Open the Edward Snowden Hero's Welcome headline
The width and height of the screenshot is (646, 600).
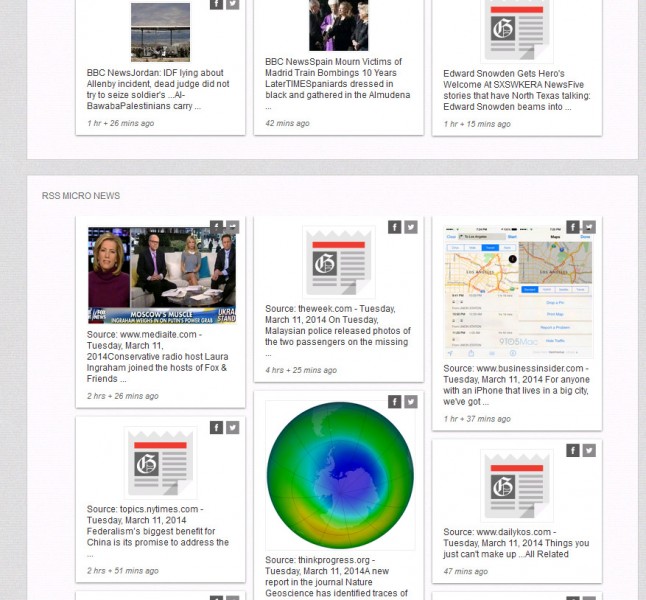point(517,90)
